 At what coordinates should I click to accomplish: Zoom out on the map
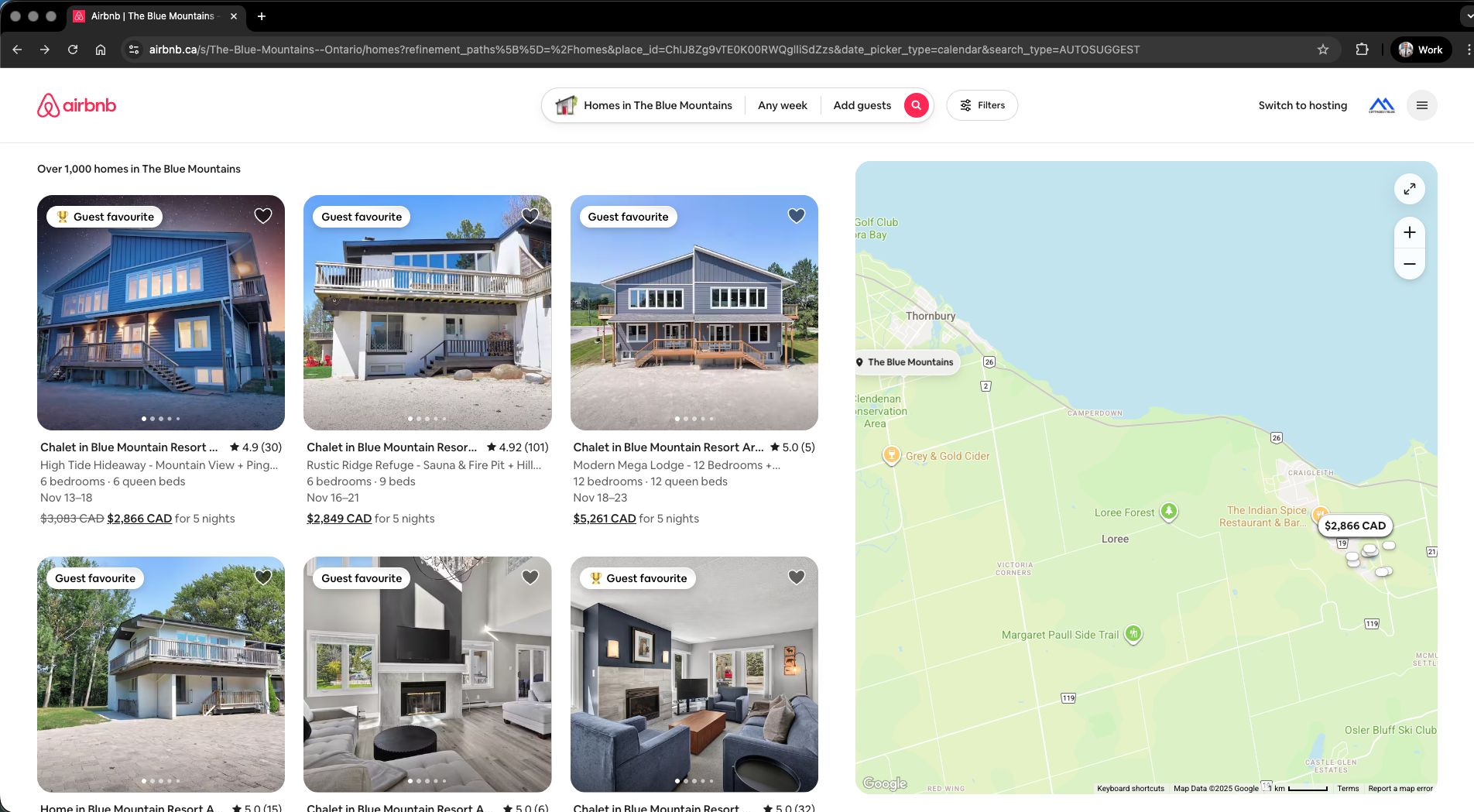pyautogui.click(x=1409, y=264)
